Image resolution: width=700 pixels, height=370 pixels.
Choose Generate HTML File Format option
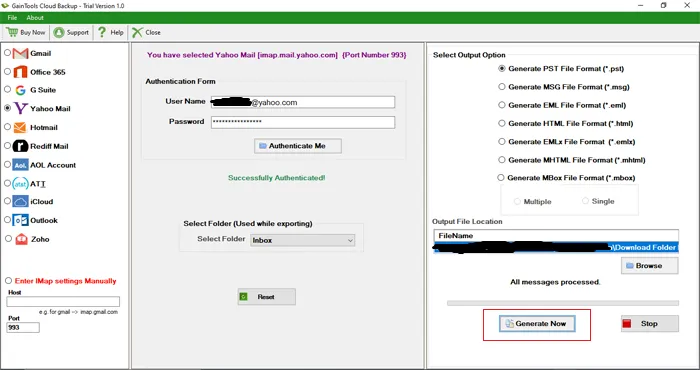502,123
